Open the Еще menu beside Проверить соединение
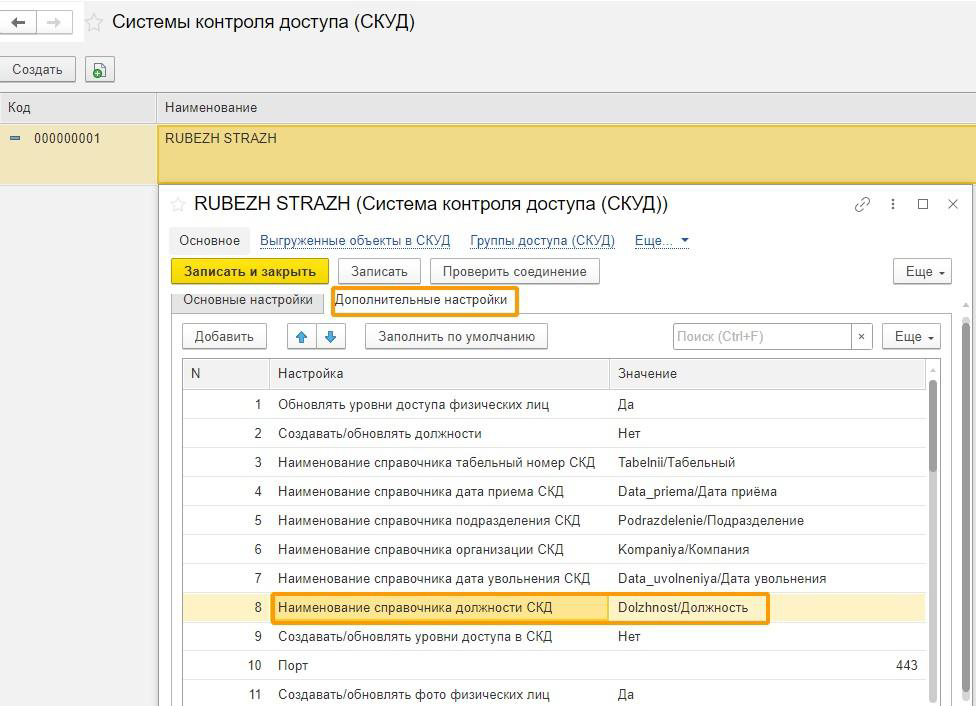Viewport: 976px width, 706px height. point(921,272)
